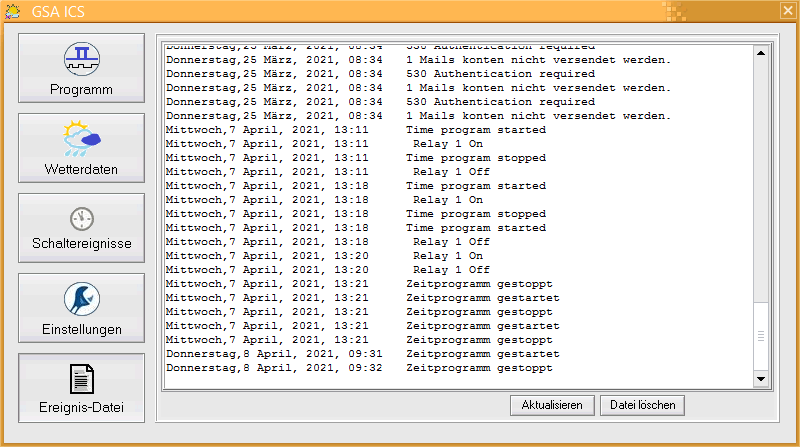Screen dimensions: 800x447
Task: Open the Programm section icon
Action: point(82,59)
